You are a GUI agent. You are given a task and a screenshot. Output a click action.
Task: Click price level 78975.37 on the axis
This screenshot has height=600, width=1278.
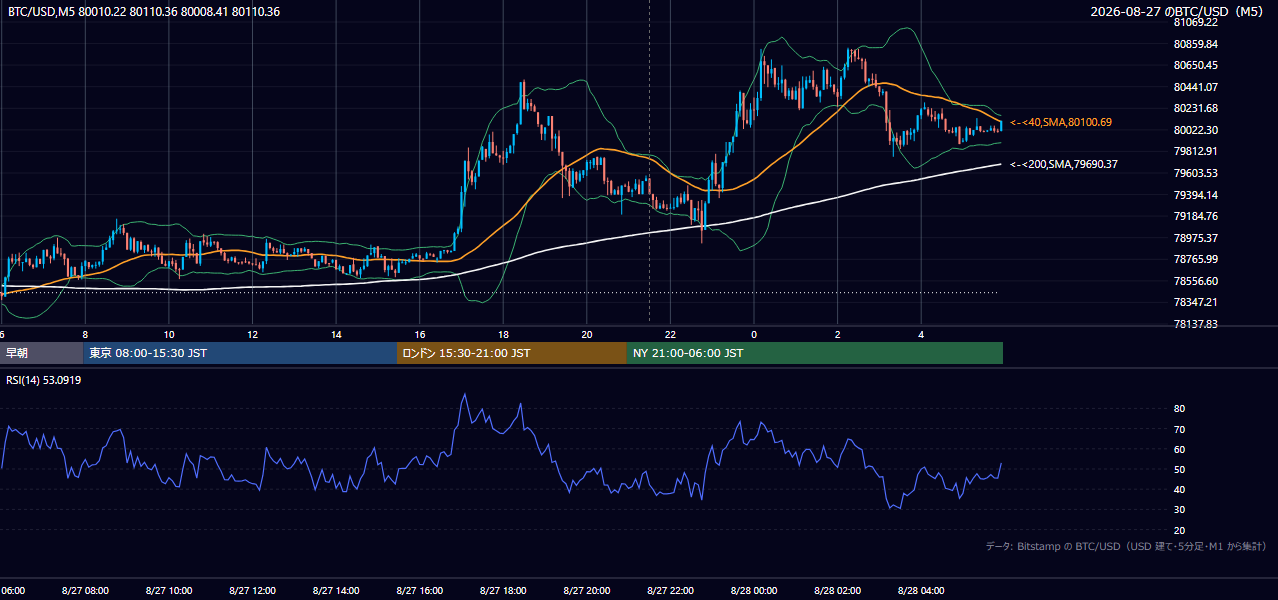click(x=1195, y=238)
